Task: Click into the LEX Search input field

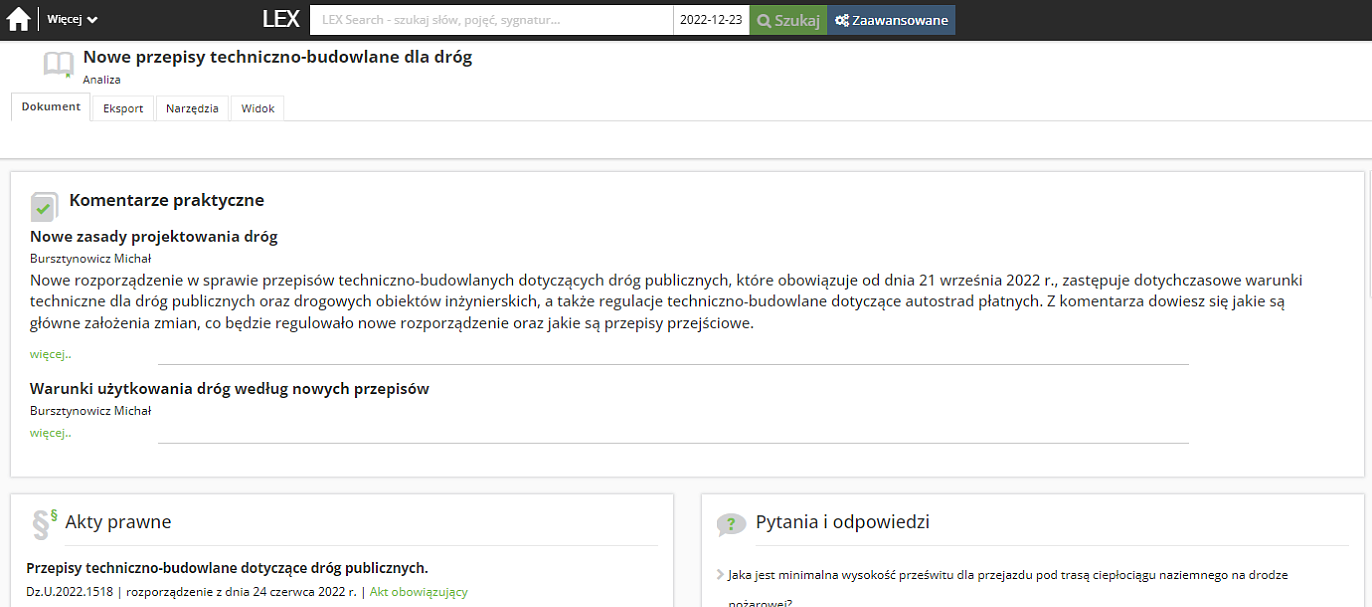Action: (491, 20)
